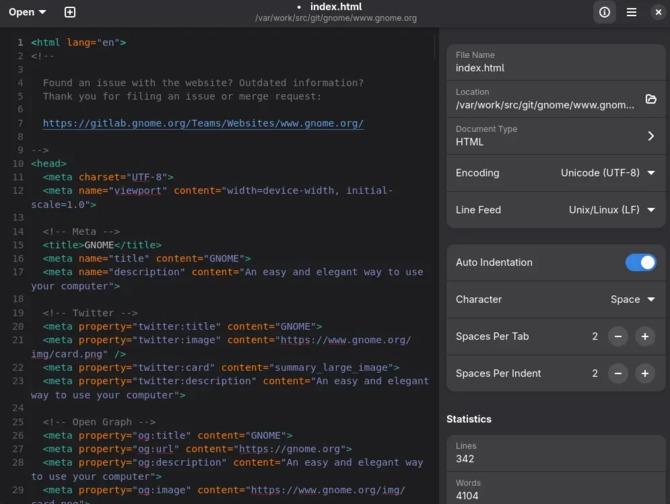
Task: Click the Spaces Per Tab value 2
Action: (594, 337)
